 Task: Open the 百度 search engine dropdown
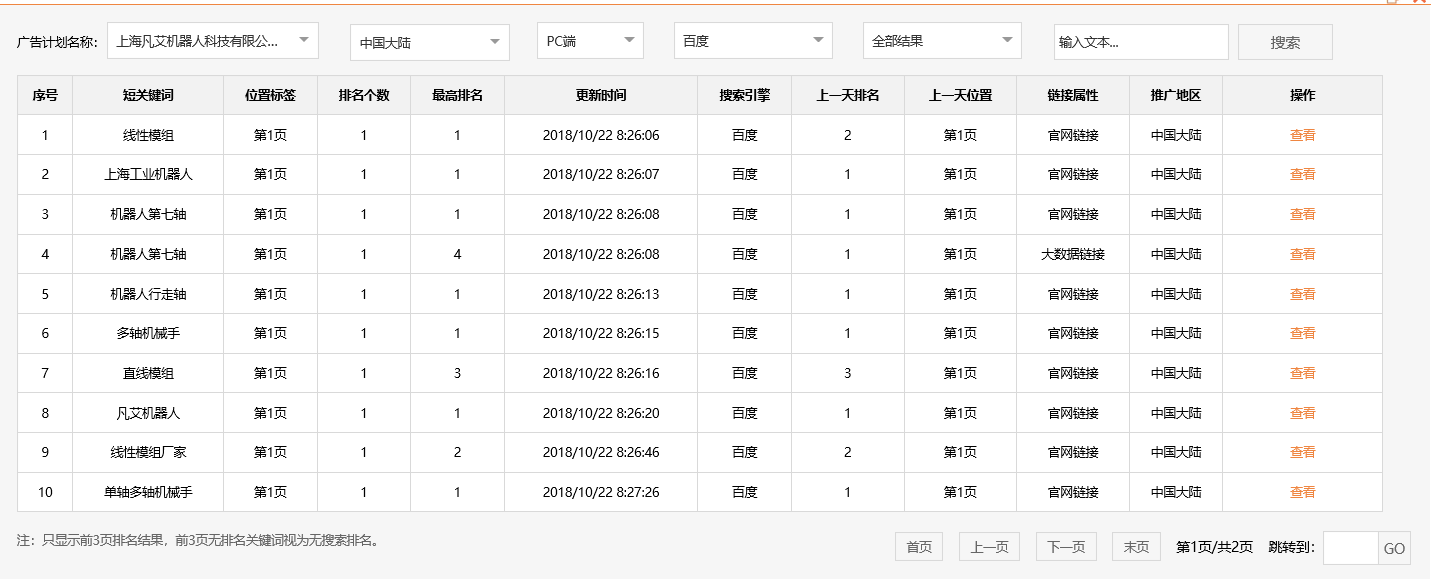[753, 40]
